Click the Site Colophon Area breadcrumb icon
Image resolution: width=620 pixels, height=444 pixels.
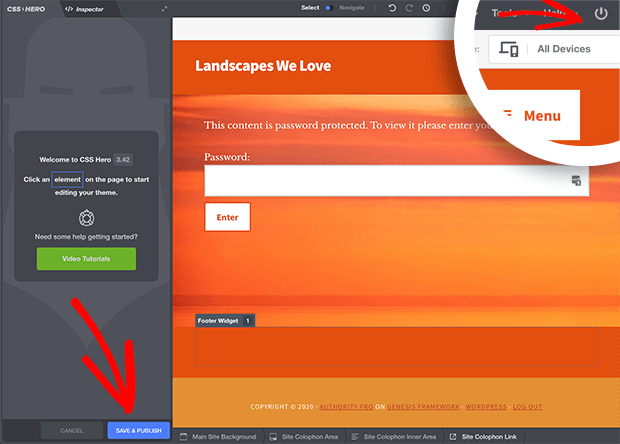click(273, 437)
